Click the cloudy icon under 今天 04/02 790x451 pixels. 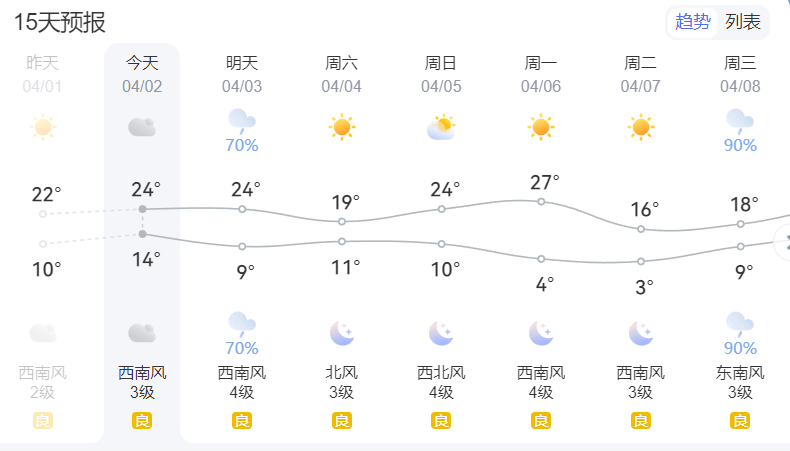[x=142, y=127]
